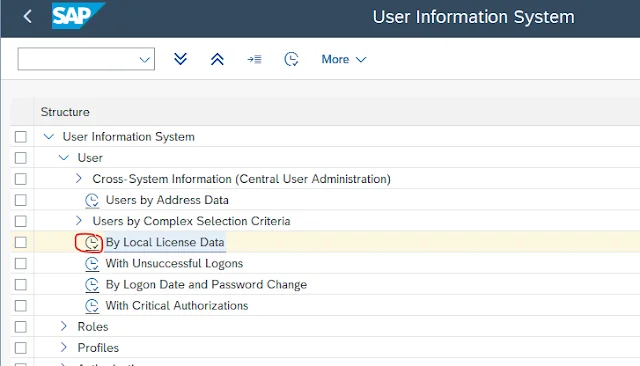Screen dimensions: 640x366
Task: Go back using the header arrow
Action: coord(27,17)
